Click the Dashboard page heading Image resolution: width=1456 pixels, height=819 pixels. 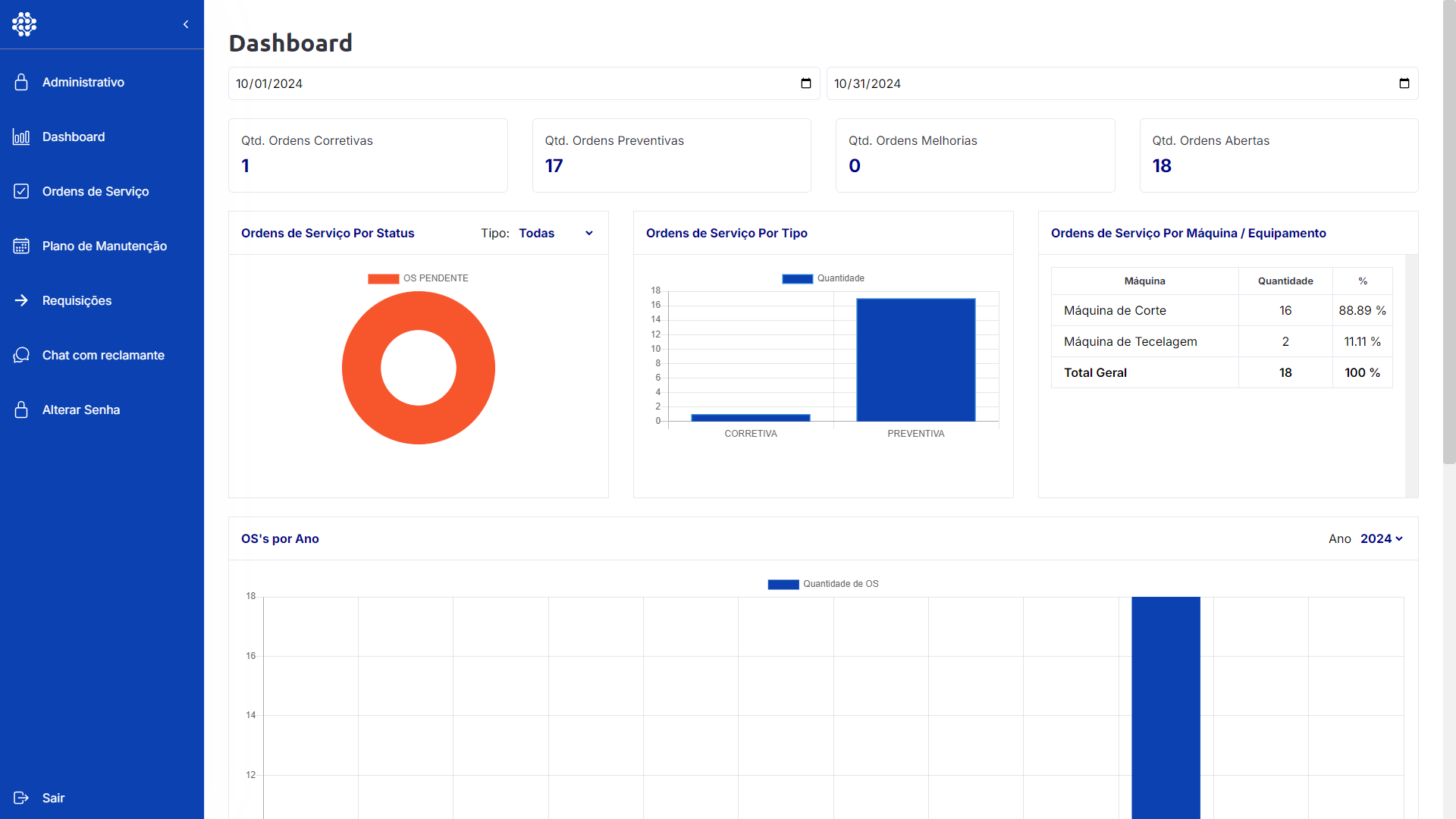(x=290, y=42)
